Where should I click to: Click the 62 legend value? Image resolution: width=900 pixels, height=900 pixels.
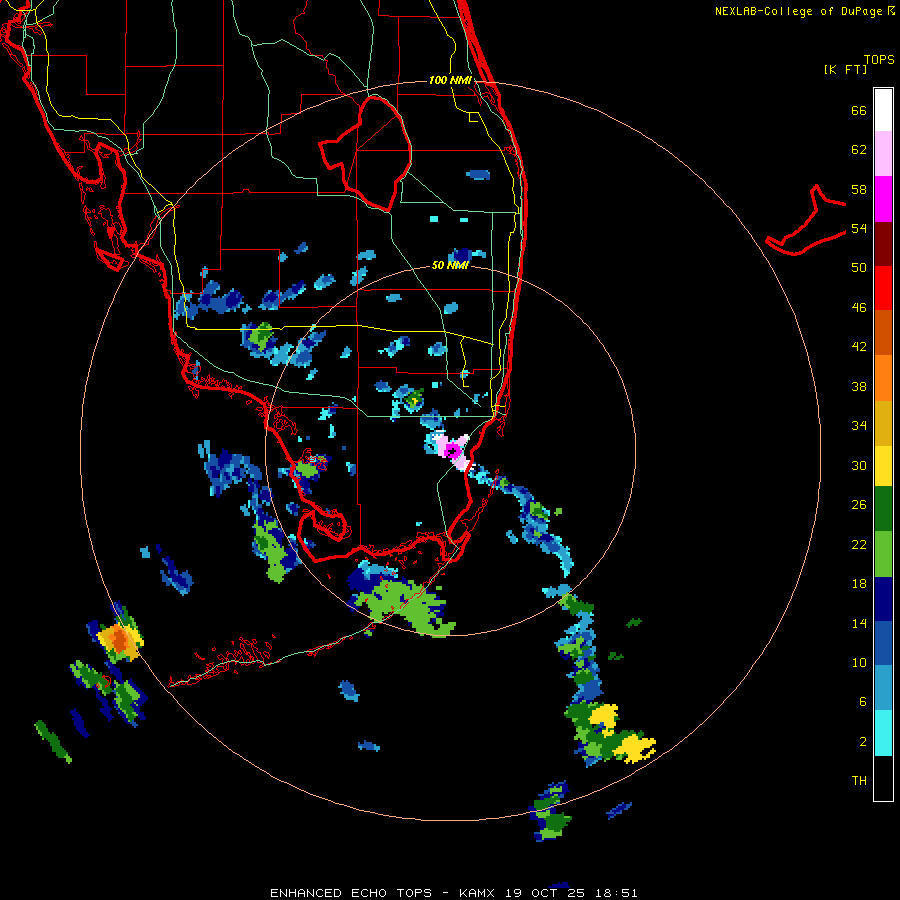[x=859, y=150]
